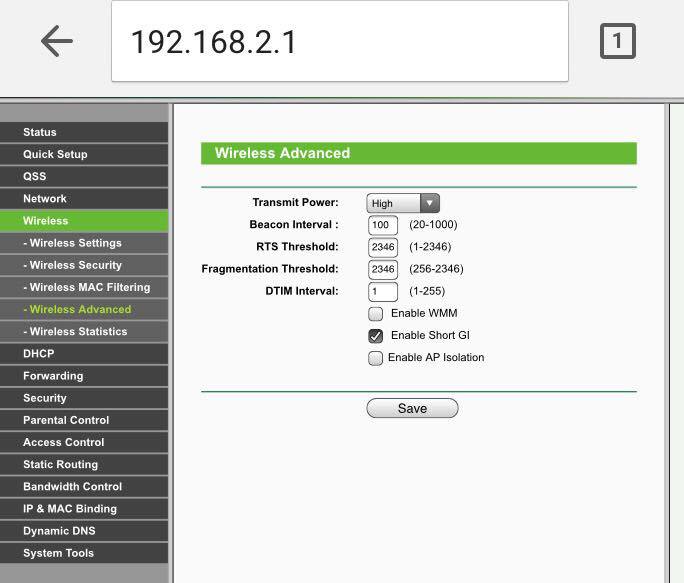Click the Beacon Interval input field
The image size is (684, 583).
[x=383, y=225]
